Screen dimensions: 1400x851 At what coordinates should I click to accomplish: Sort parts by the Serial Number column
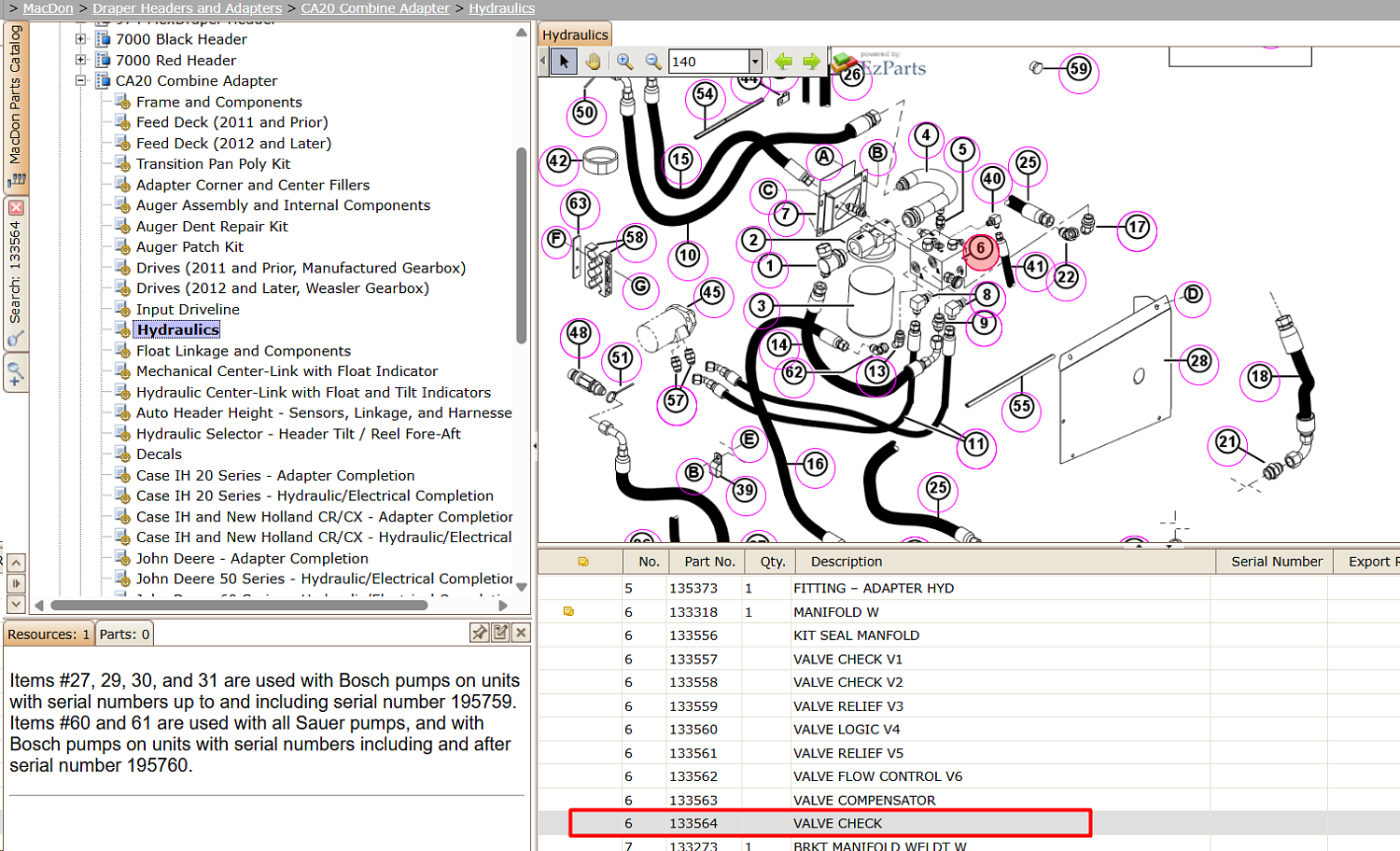pos(1276,562)
